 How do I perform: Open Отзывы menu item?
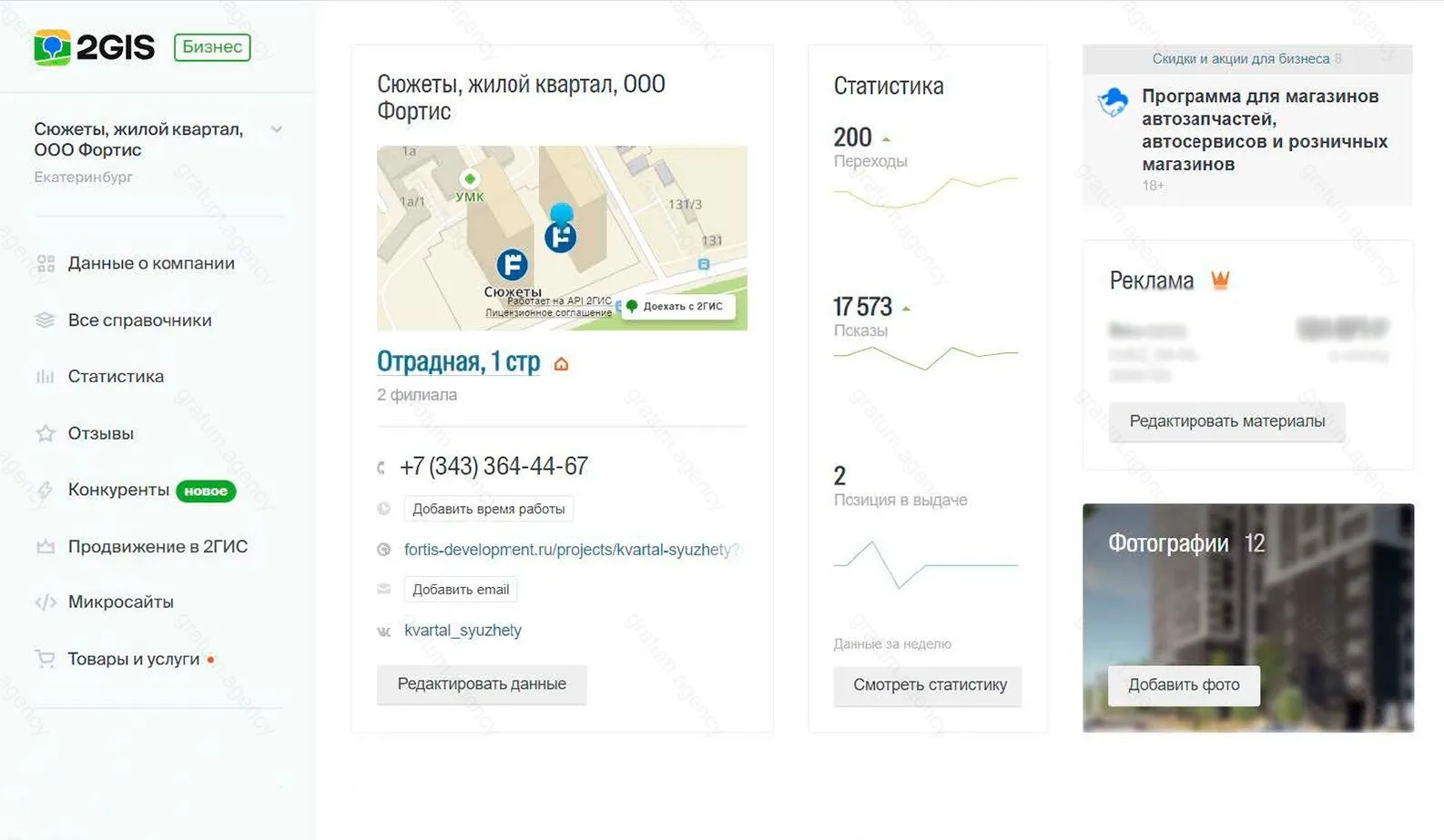(100, 433)
